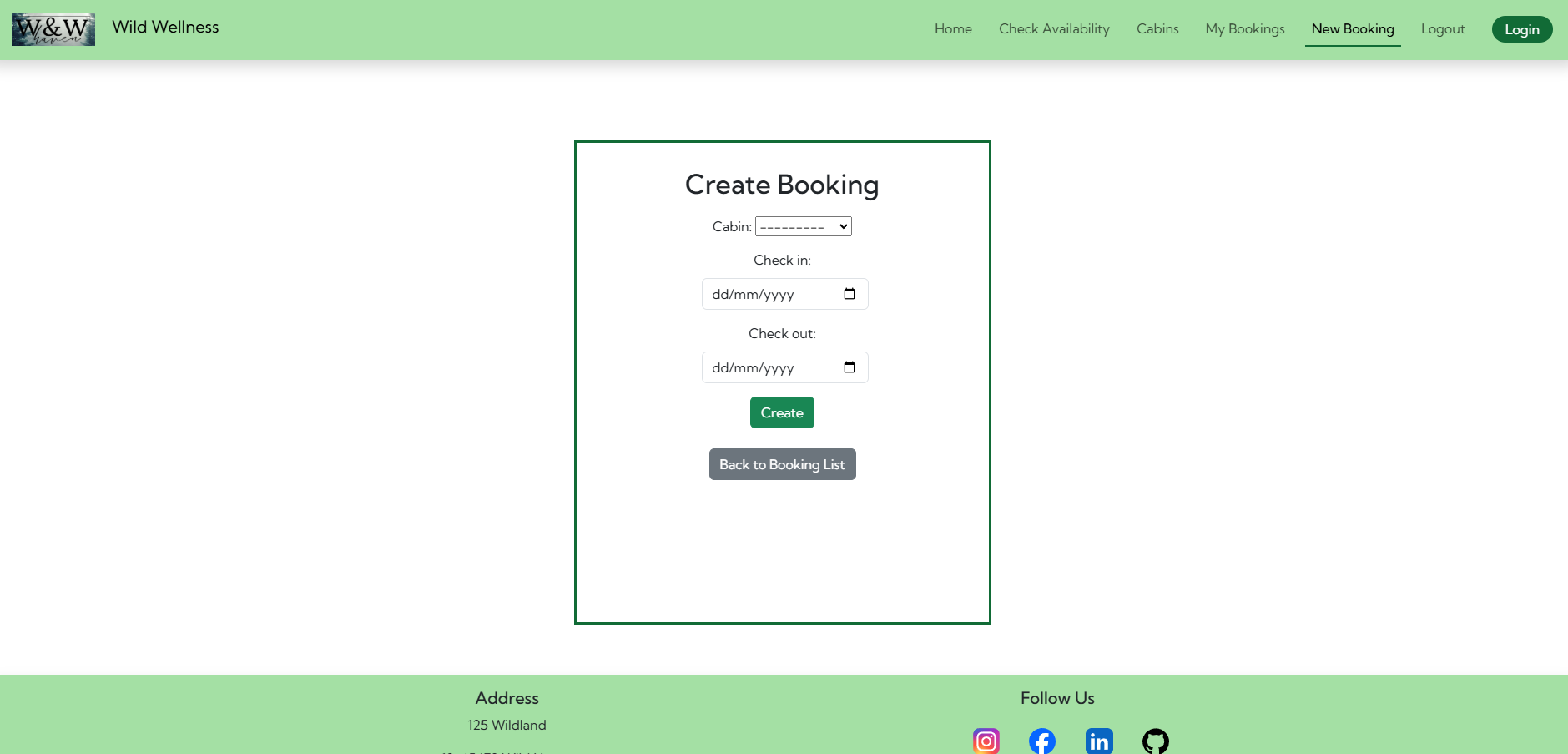Open My Bookings nav item
The height and width of the screenshot is (754, 1568).
coord(1245,29)
